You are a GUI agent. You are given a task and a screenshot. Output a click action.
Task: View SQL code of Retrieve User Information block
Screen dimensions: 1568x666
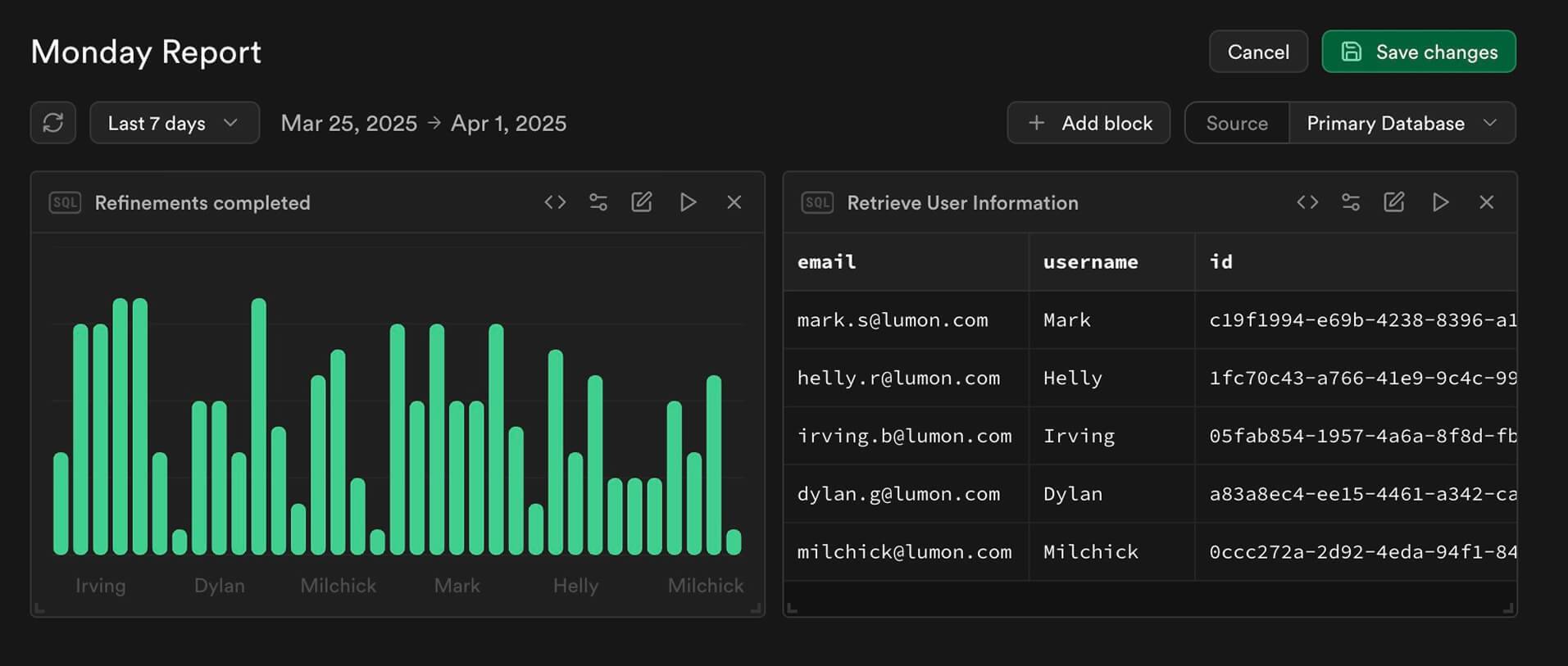click(1307, 202)
